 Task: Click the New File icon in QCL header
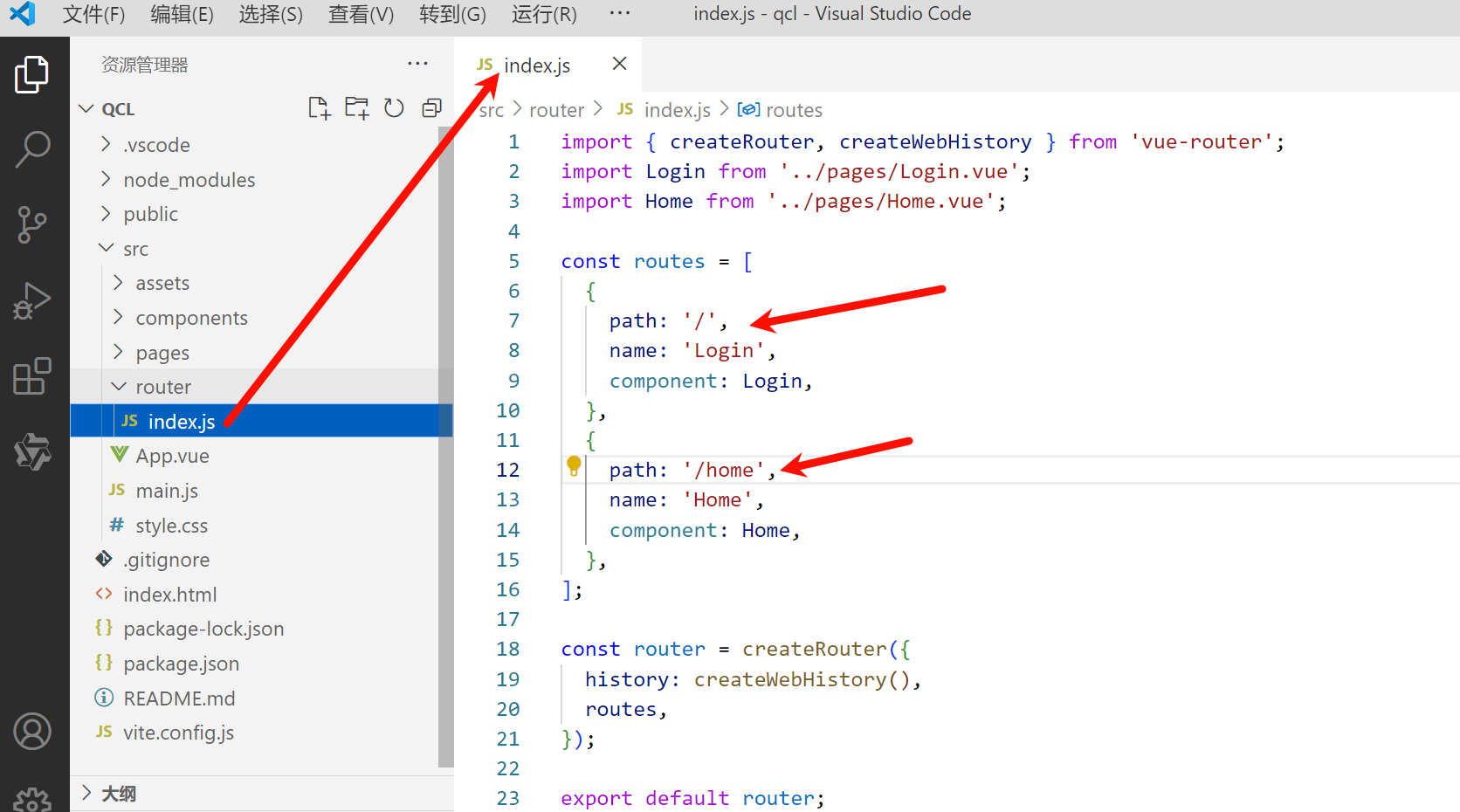[x=320, y=108]
